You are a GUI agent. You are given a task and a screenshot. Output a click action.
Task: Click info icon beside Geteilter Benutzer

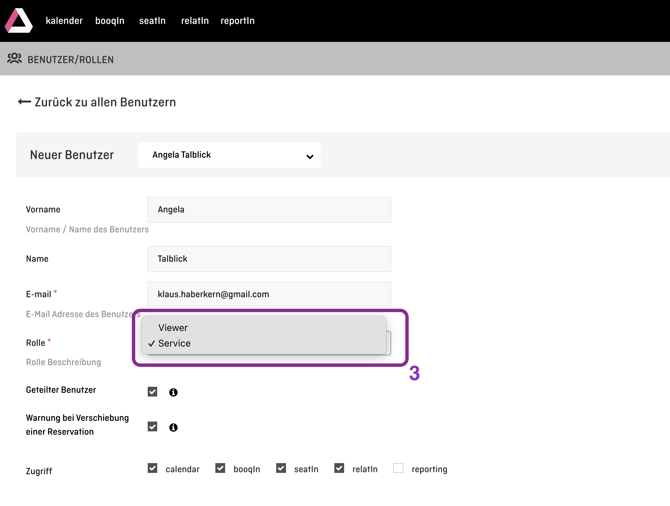point(173,392)
